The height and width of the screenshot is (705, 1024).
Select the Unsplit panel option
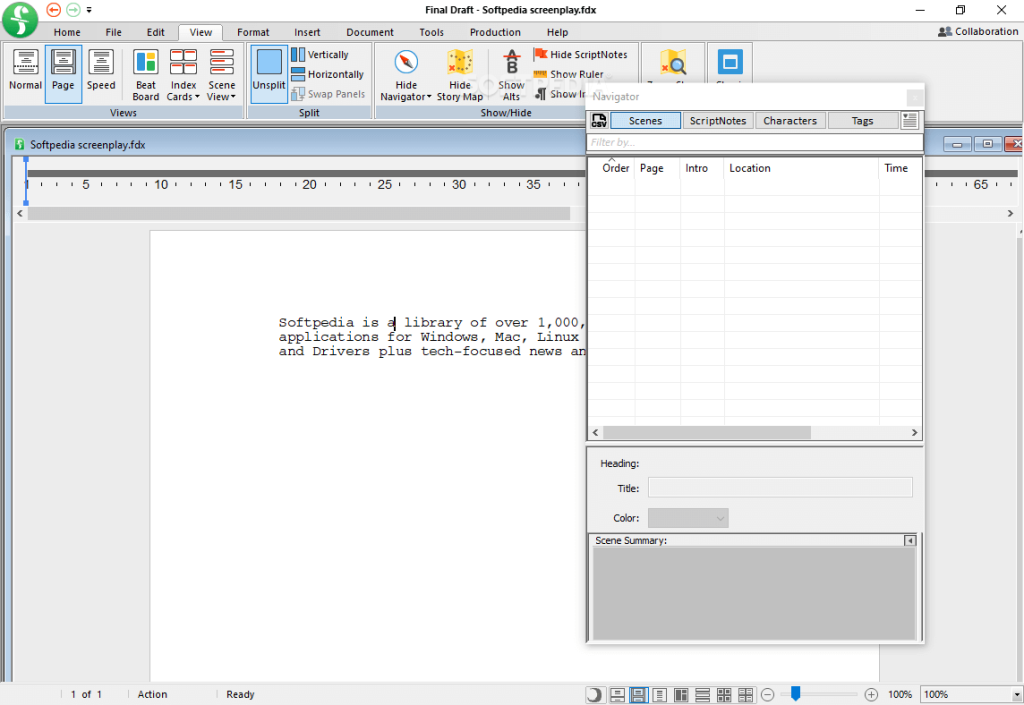[x=269, y=74]
